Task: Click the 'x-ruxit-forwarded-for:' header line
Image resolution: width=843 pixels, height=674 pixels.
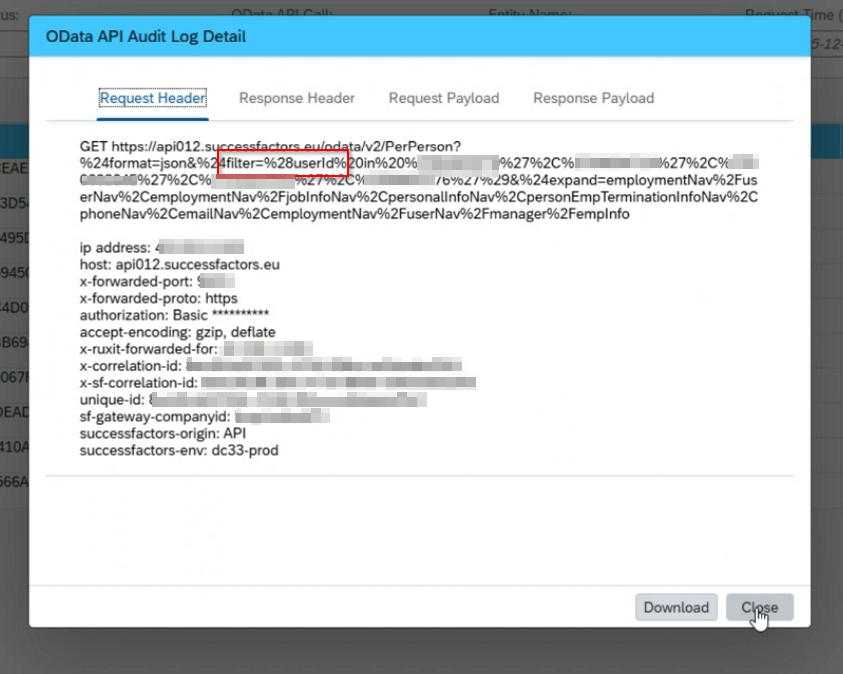Action: 196,349
